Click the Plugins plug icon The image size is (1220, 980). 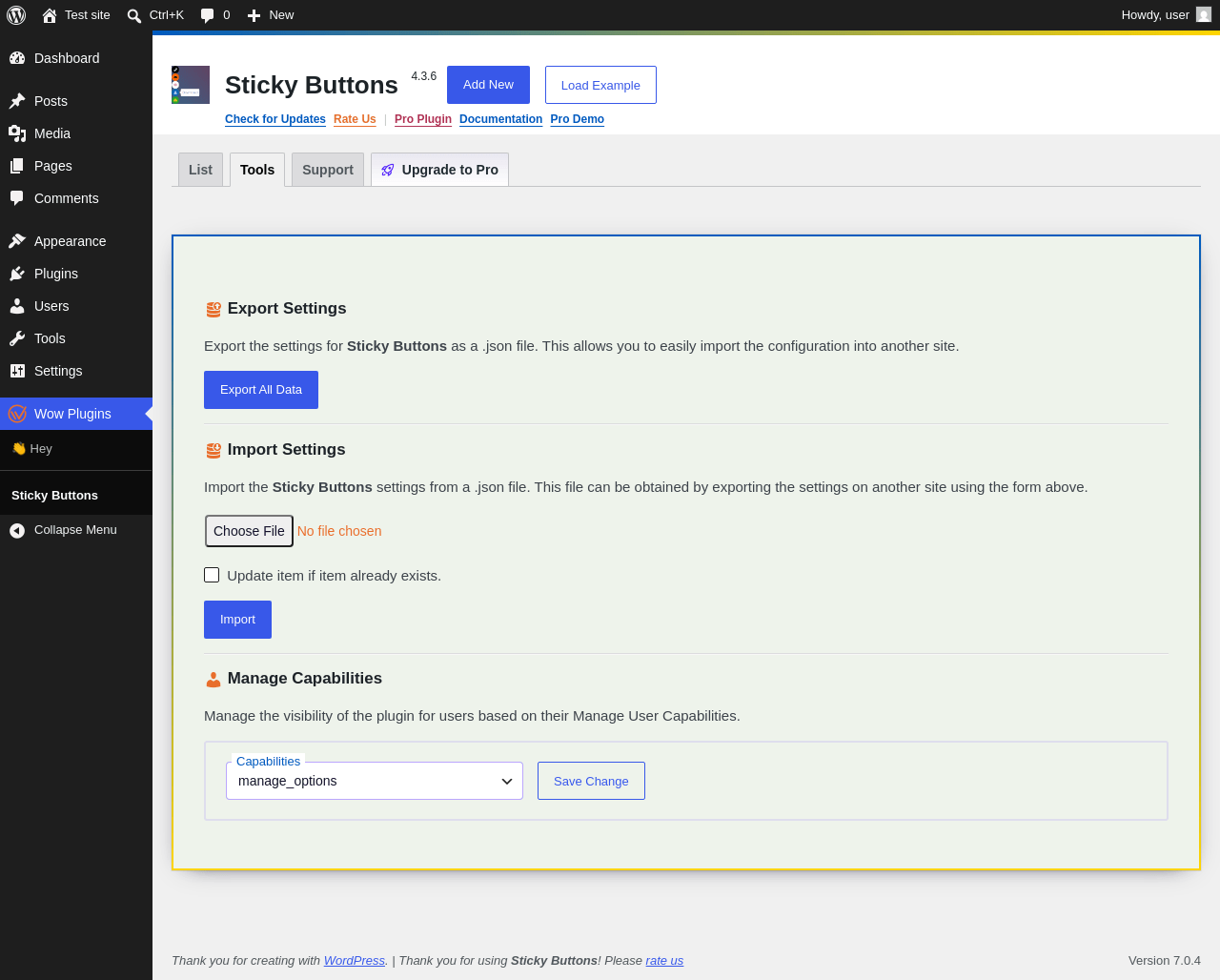pyautogui.click(x=17, y=274)
